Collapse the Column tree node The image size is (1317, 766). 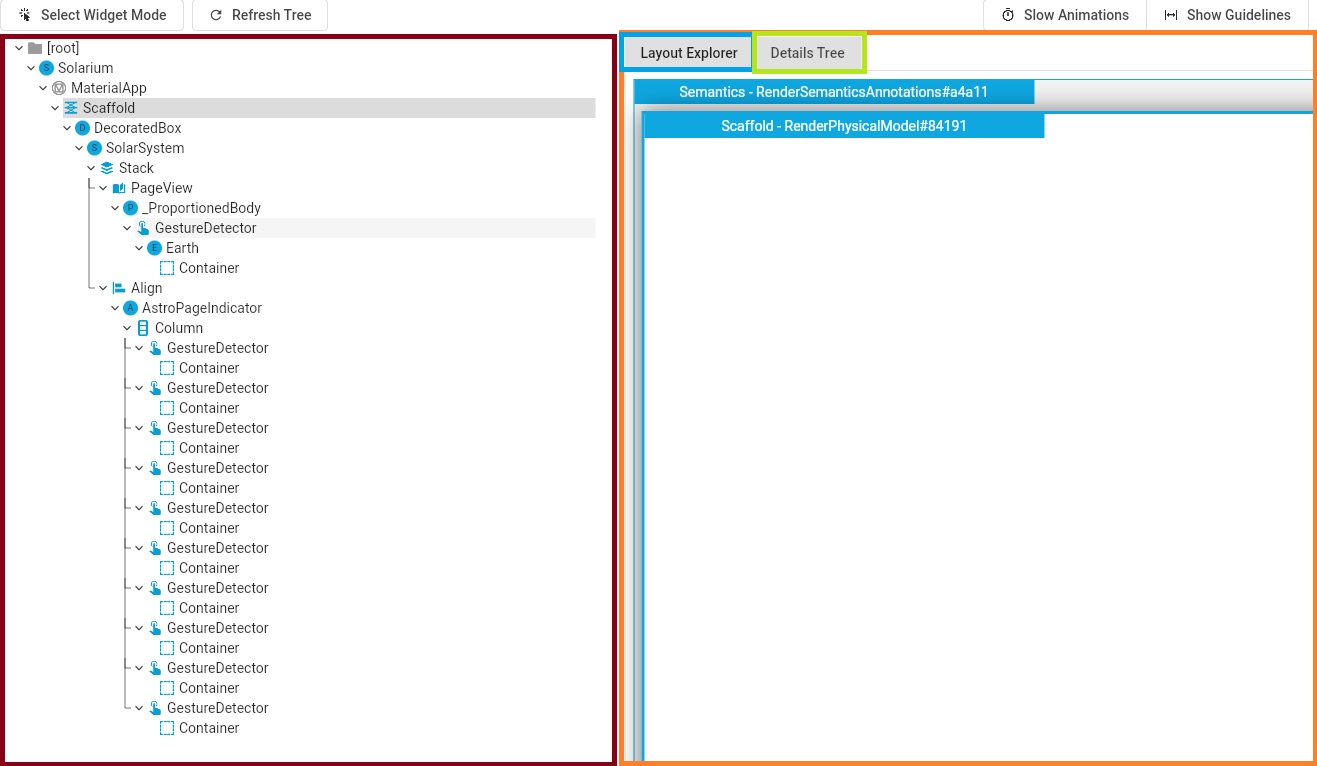[x=127, y=328]
